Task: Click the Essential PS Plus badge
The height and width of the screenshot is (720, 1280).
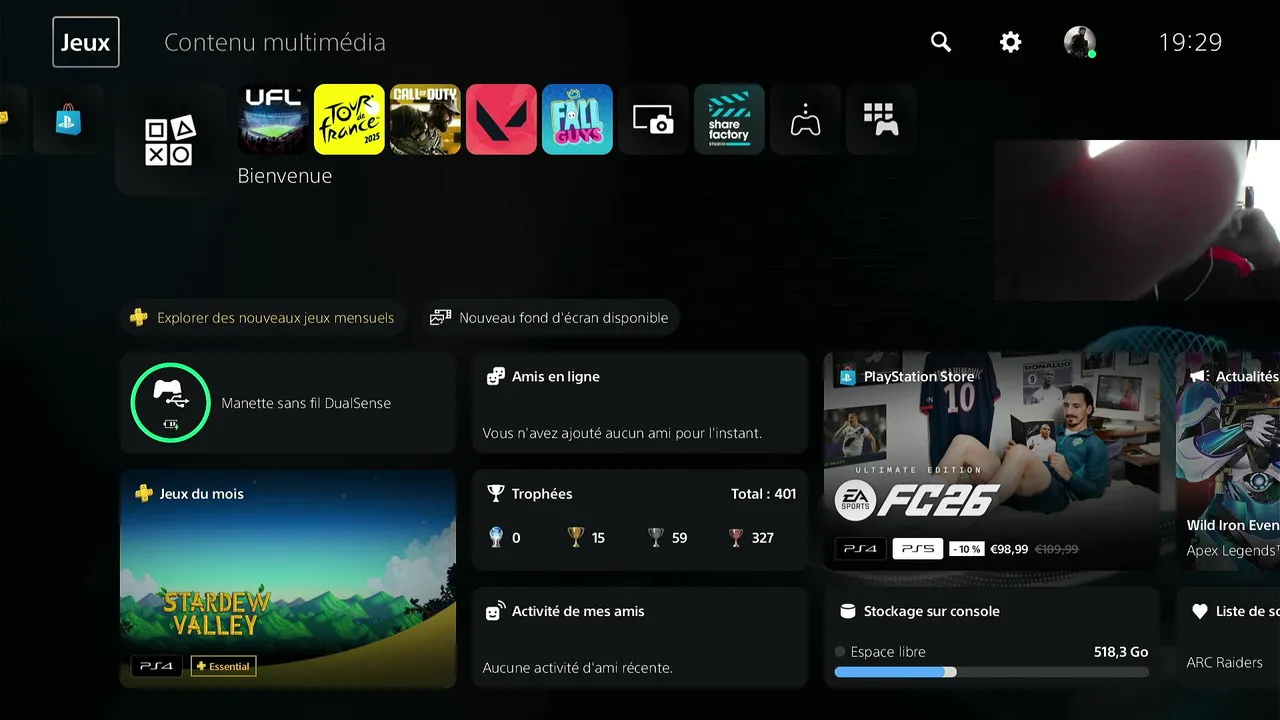Action: tap(223, 666)
